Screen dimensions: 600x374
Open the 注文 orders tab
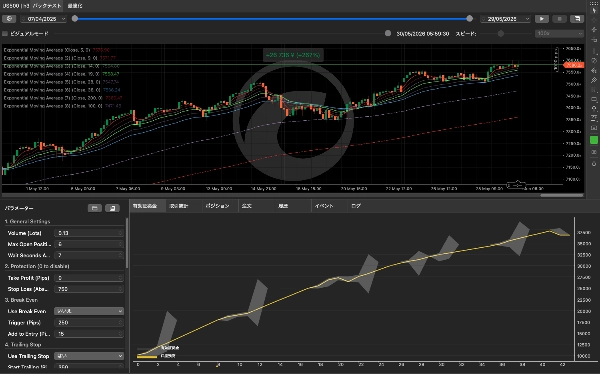(247, 206)
